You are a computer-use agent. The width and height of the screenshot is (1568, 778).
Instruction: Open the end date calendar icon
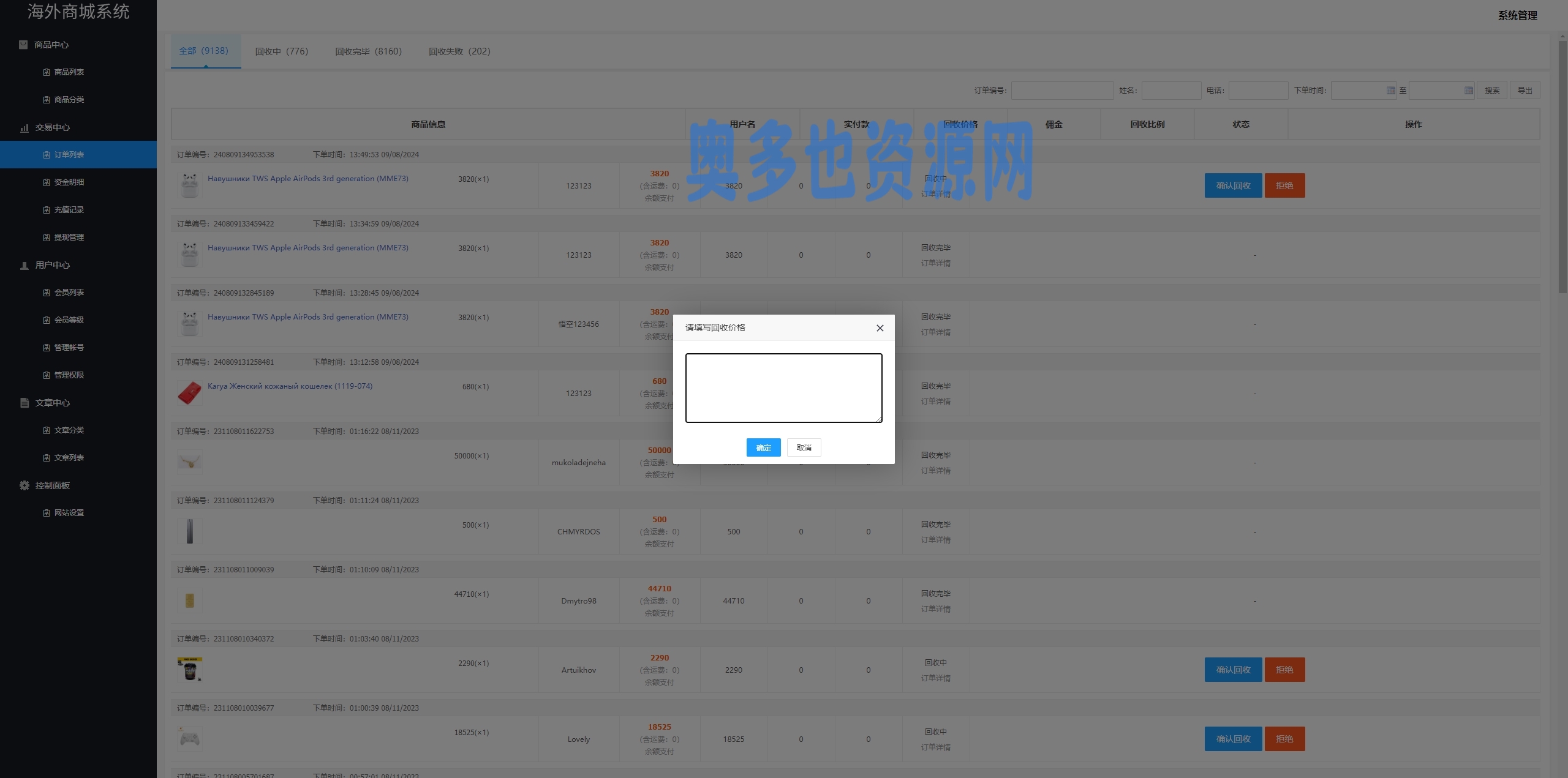tap(1468, 91)
